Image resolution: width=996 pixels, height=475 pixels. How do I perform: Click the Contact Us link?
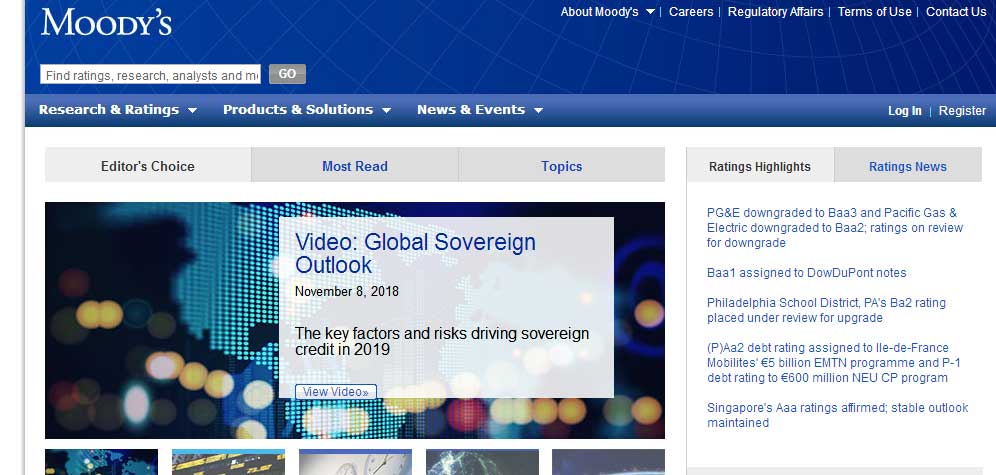pos(956,12)
